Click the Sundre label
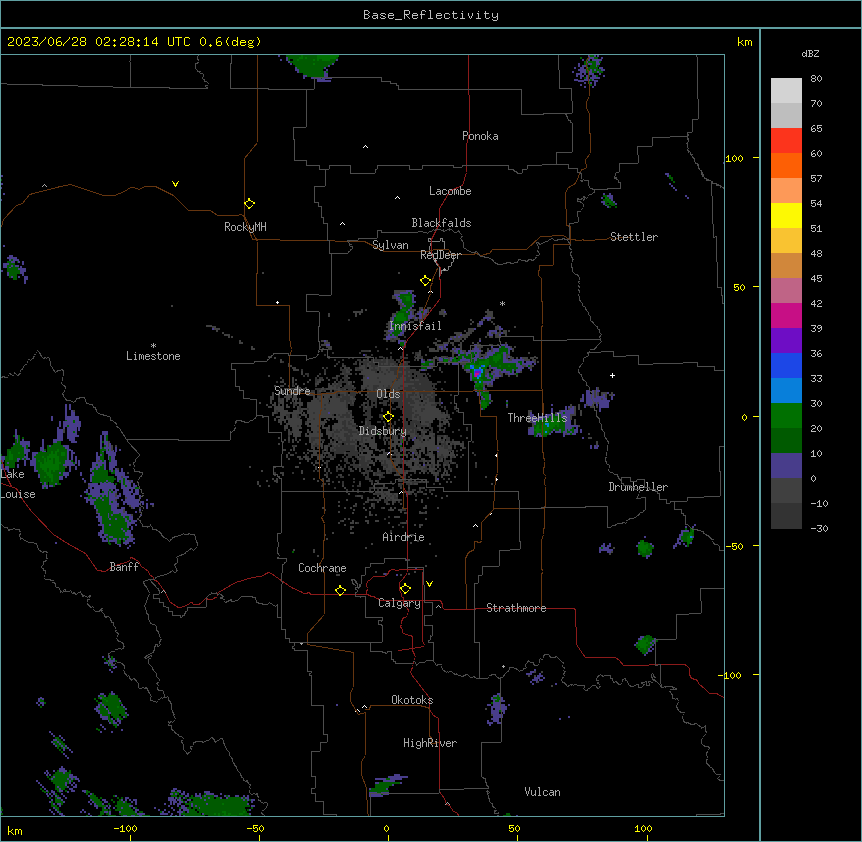Screen dimensions: 862x842 (x=292, y=391)
